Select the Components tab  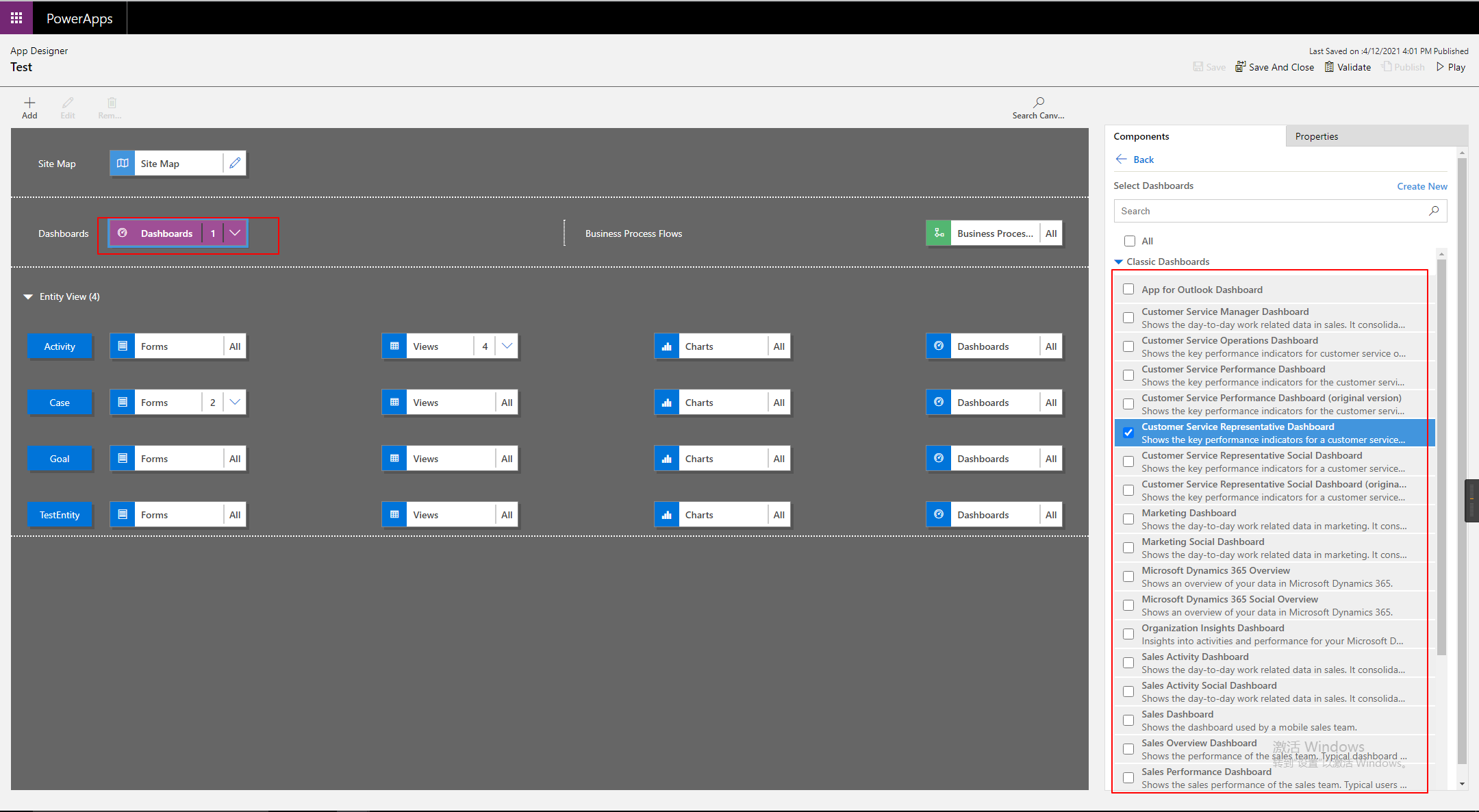tap(1141, 136)
